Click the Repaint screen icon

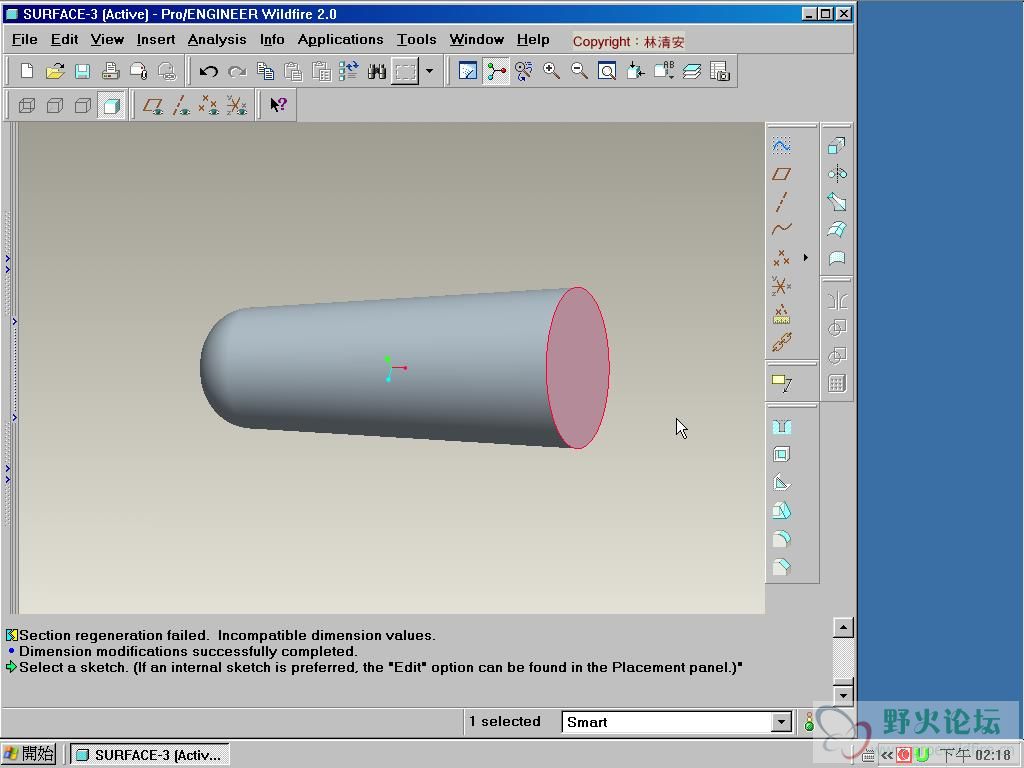[x=468, y=71]
